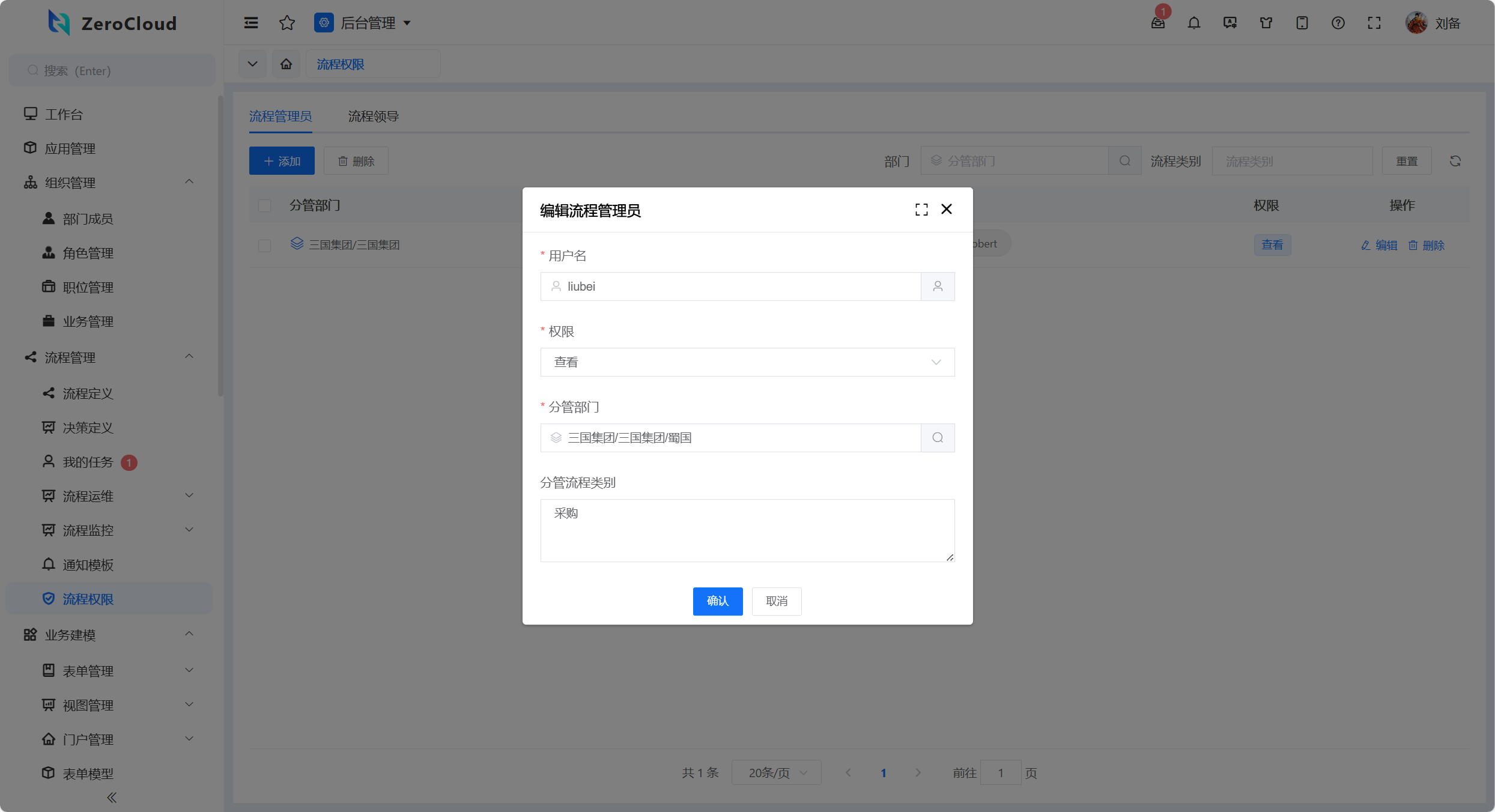Click the user picker icon beside liubei
Image resolution: width=1495 pixels, height=812 pixels.
coord(938,286)
